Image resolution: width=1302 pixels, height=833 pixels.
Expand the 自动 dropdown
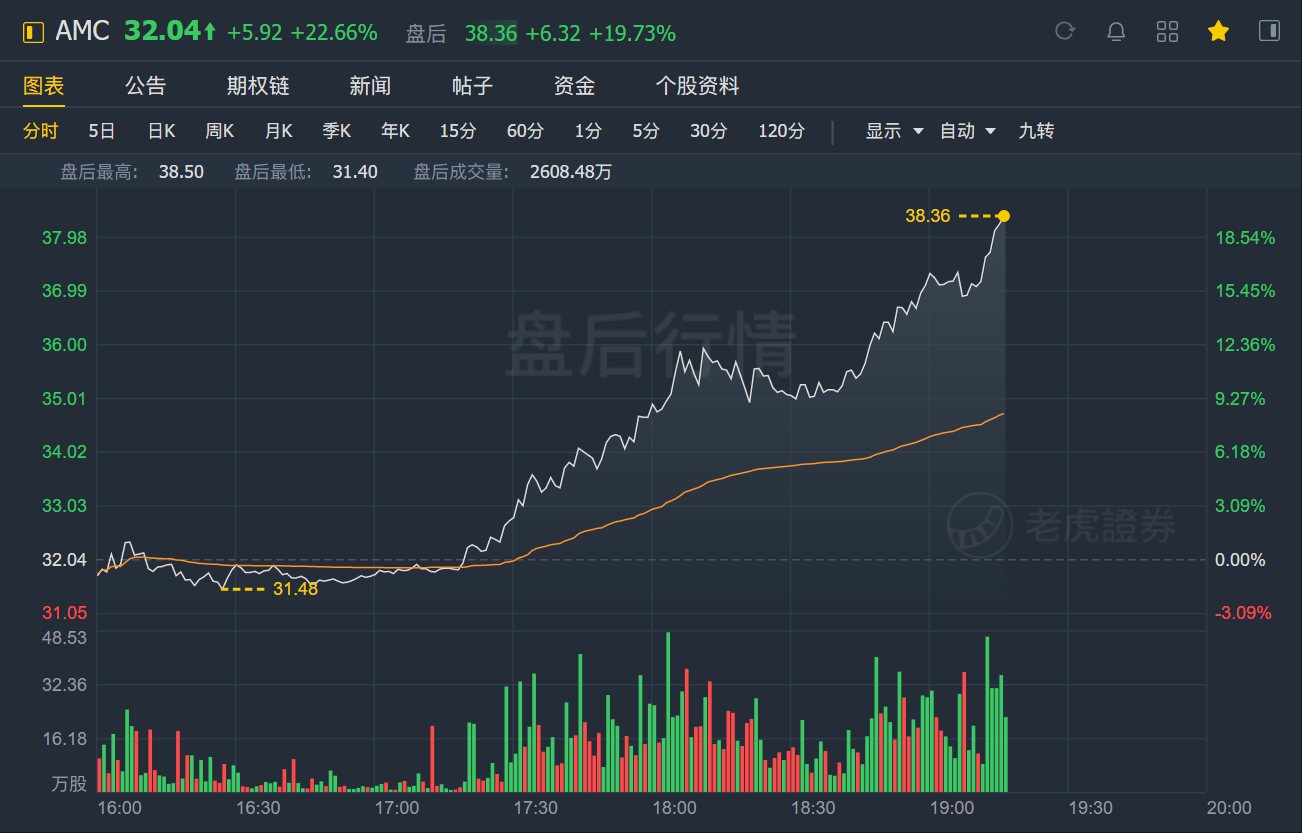point(967,131)
